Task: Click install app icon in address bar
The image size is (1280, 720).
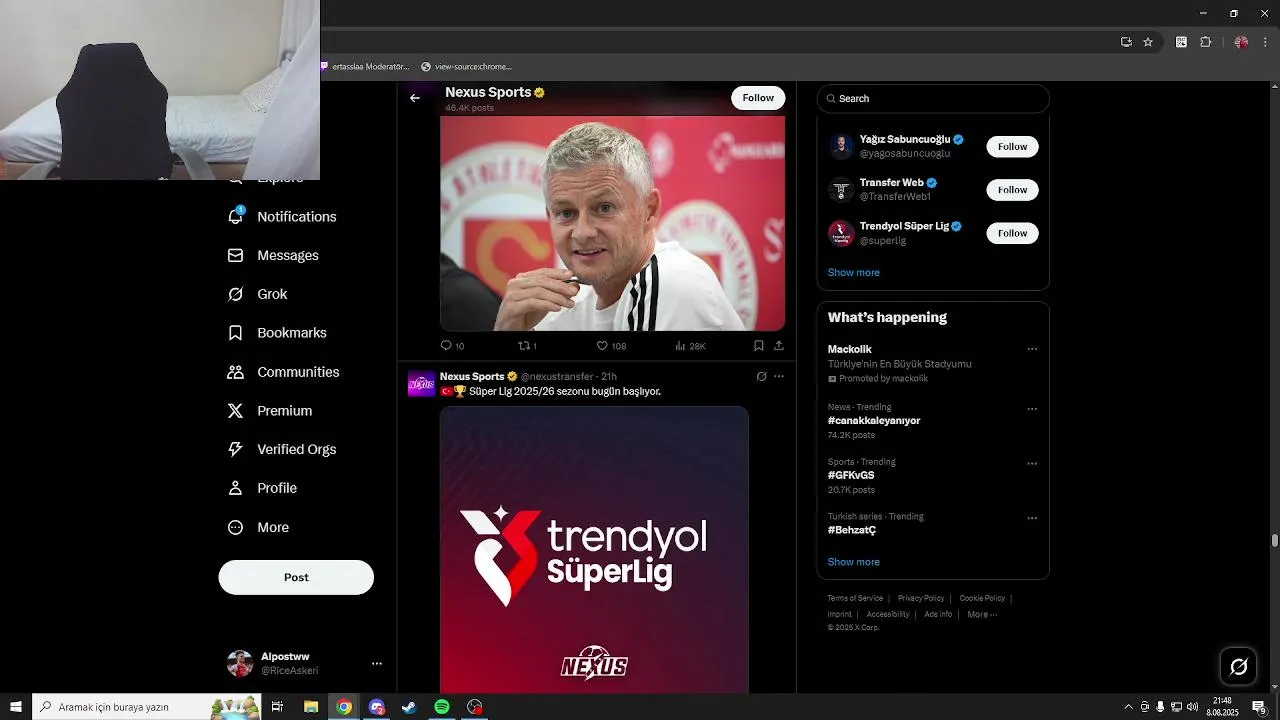Action: pyautogui.click(x=1126, y=42)
